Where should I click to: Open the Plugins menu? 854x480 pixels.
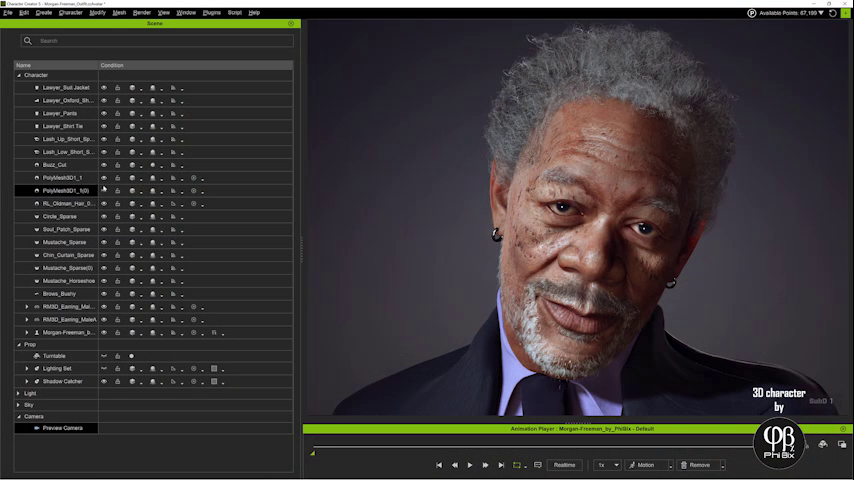pos(211,13)
